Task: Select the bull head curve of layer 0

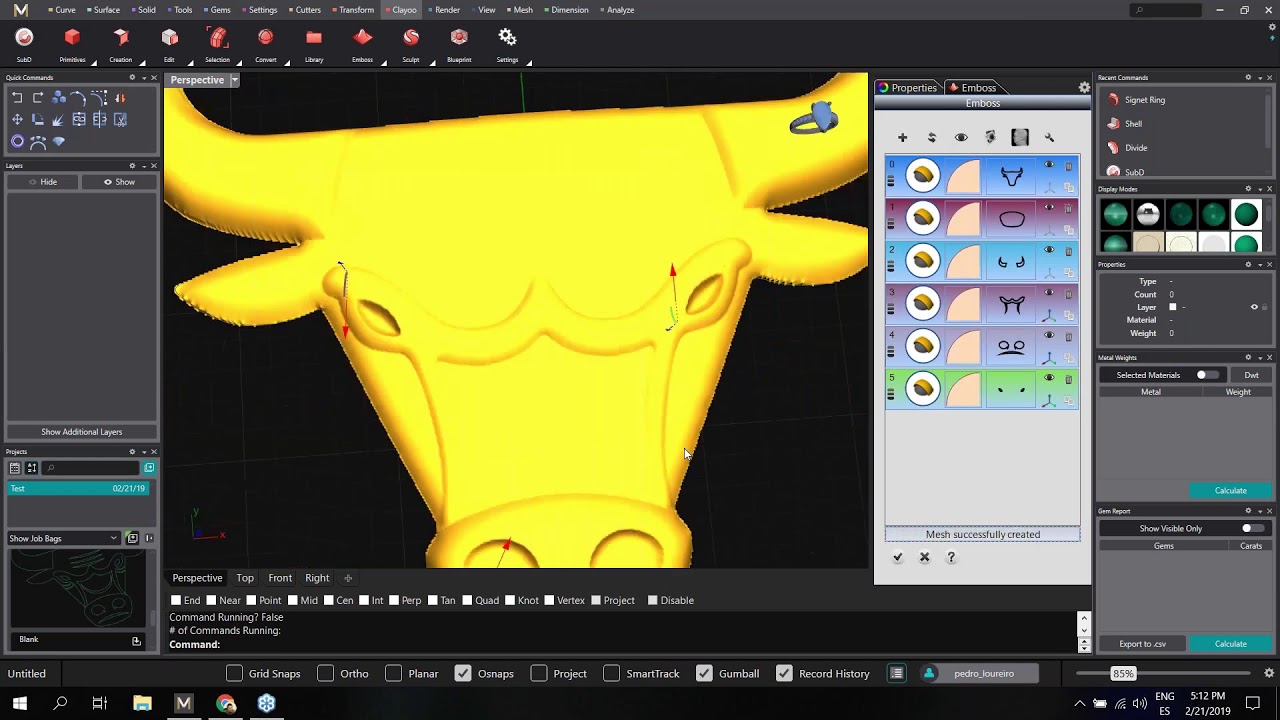Action: [1011, 177]
